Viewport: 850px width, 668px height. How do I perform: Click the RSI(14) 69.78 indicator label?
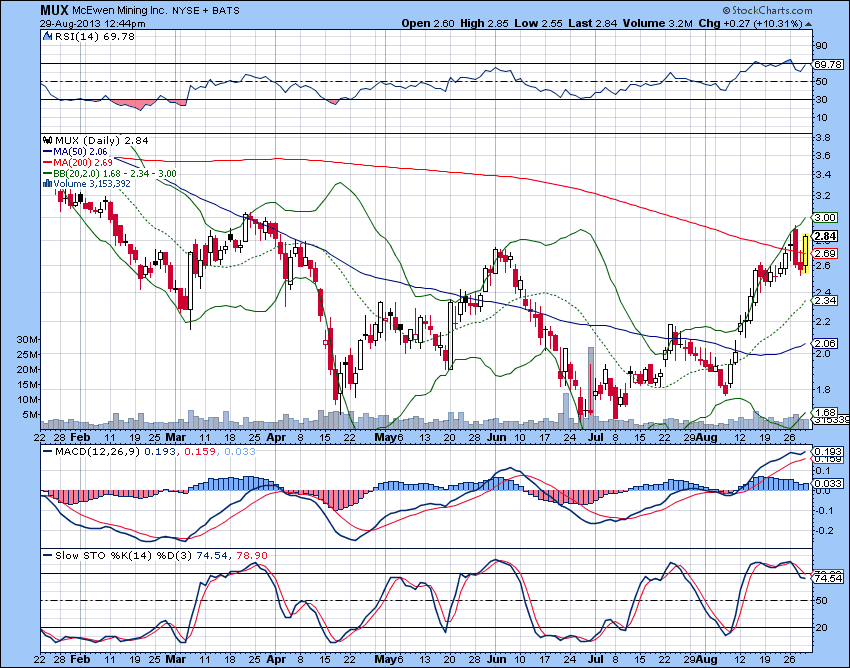pyautogui.click(x=94, y=36)
